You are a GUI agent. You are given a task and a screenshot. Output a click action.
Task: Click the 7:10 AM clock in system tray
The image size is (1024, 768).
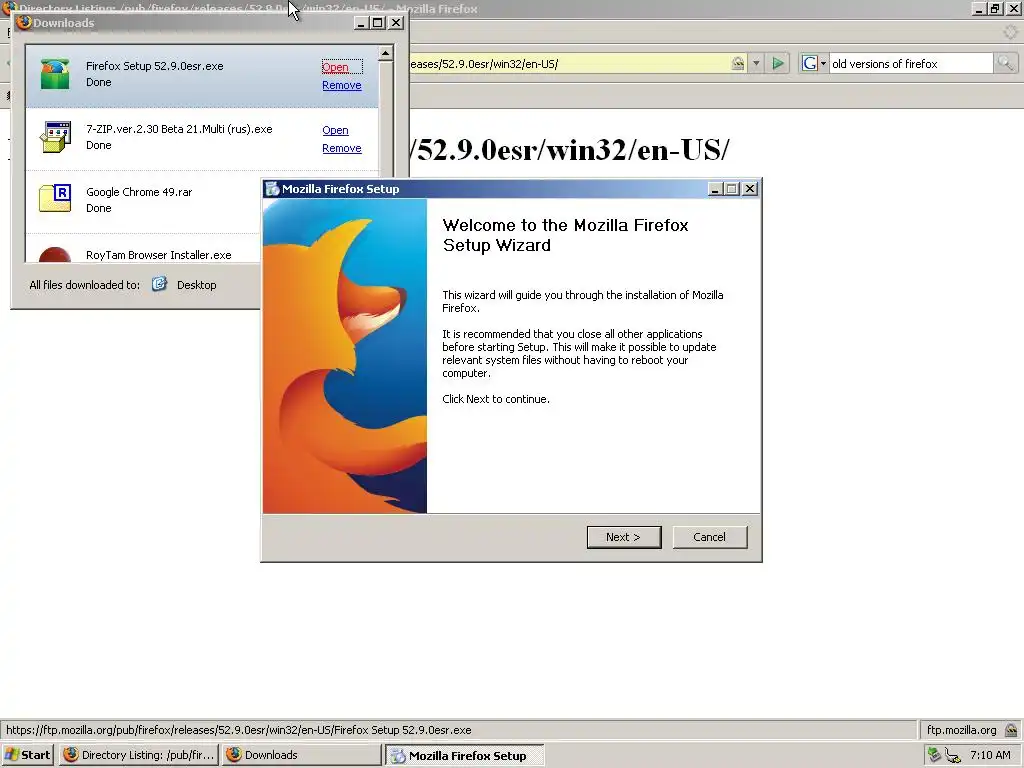(x=990, y=755)
